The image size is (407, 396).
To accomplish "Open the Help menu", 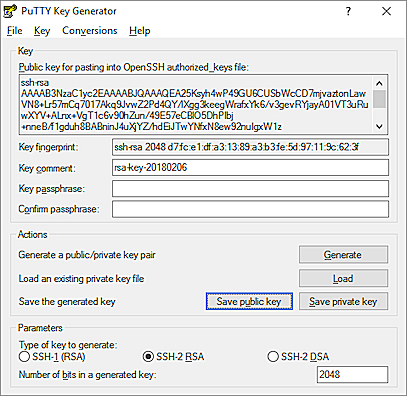I will coord(140,31).
